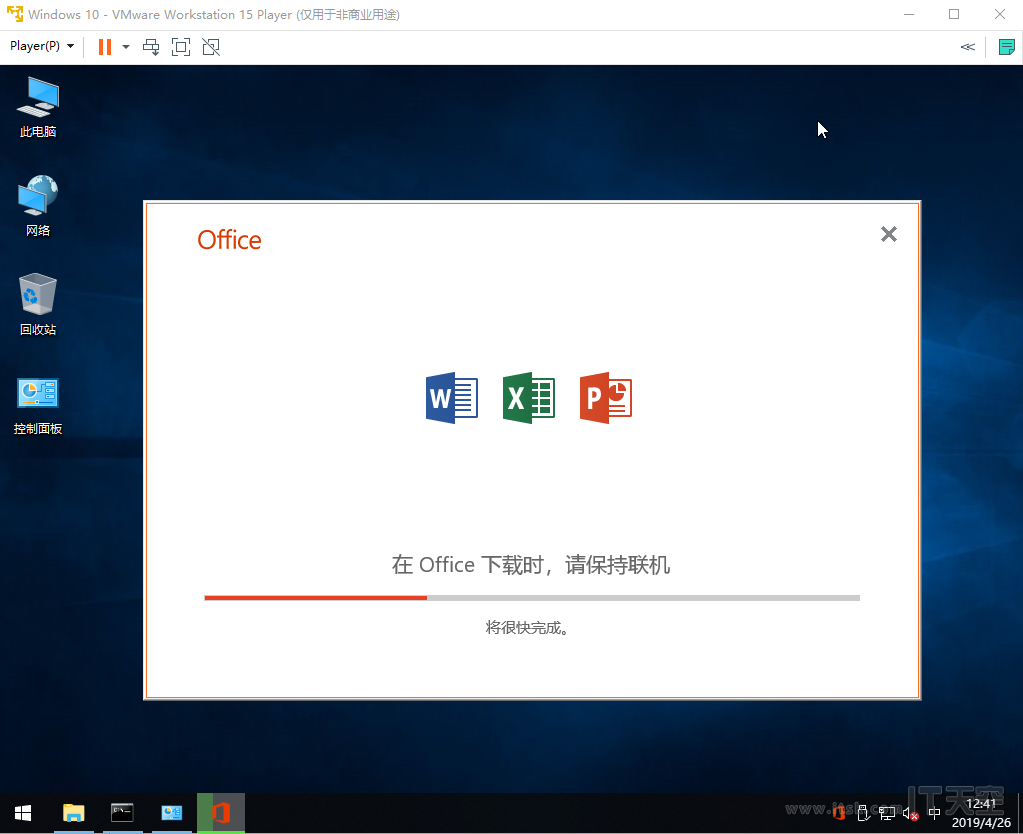This screenshot has width=1023, height=834.
Task: Open the VMware notes panel icon
Action: coord(1007,47)
